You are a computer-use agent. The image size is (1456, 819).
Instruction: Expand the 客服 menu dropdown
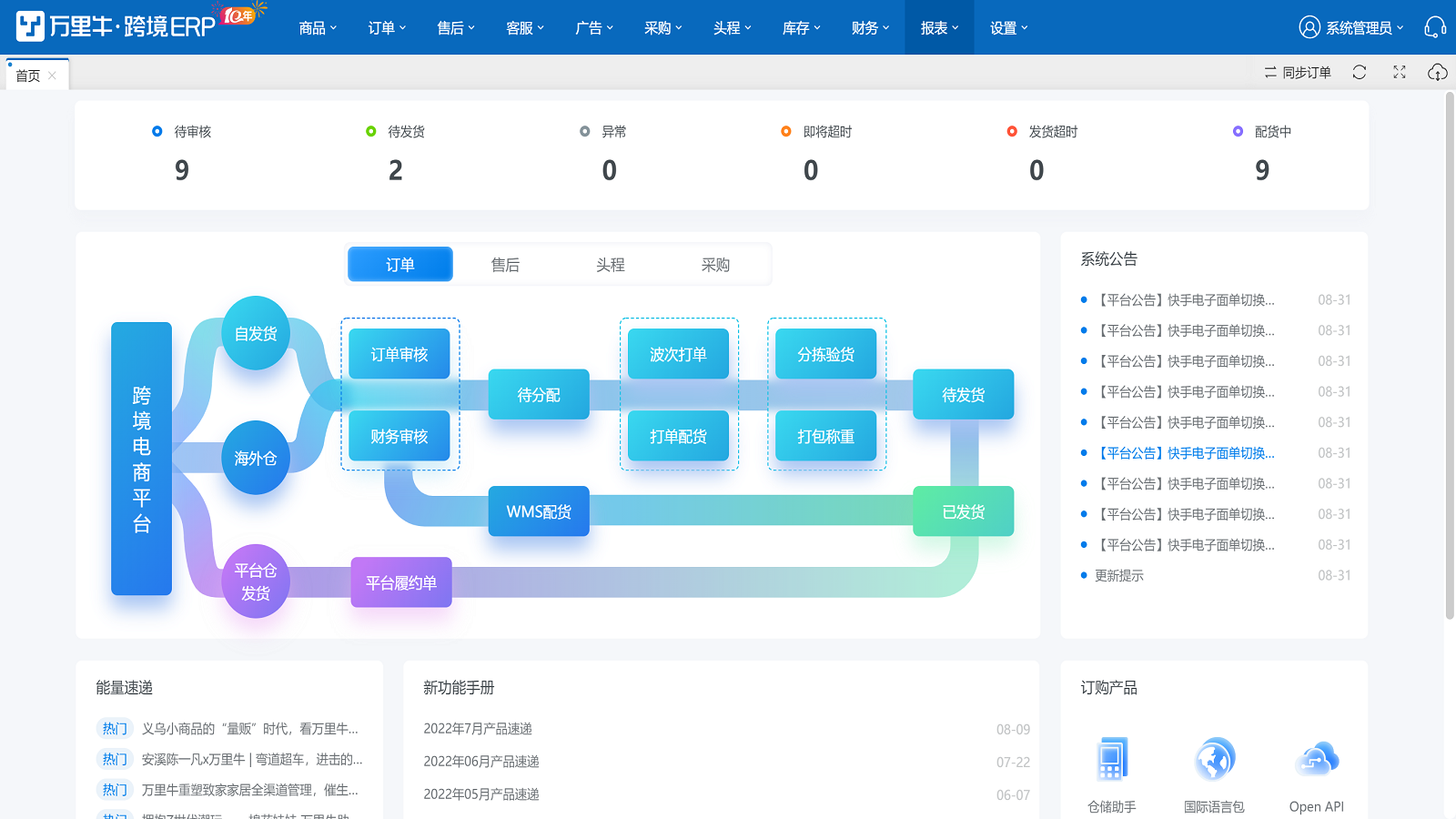point(525,27)
